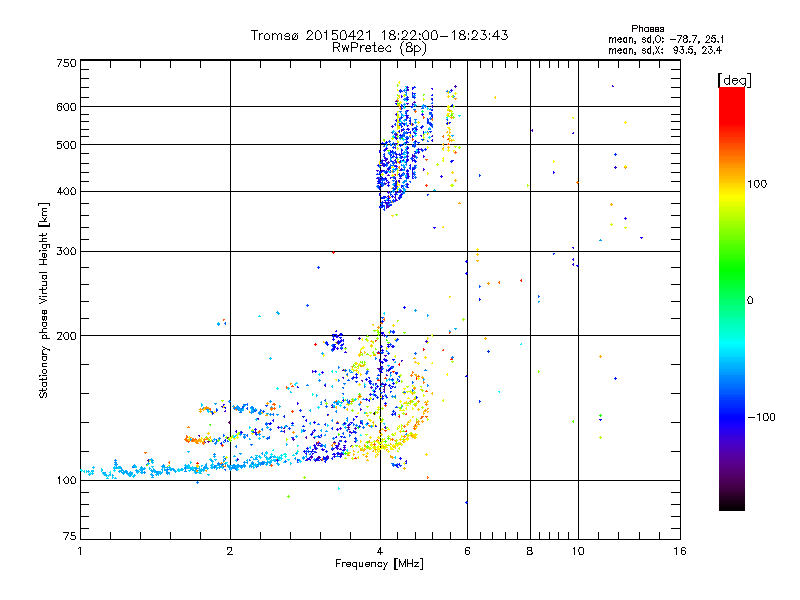
Task: Click the colorbar '-100' tick label
Action: click(761, 417)
